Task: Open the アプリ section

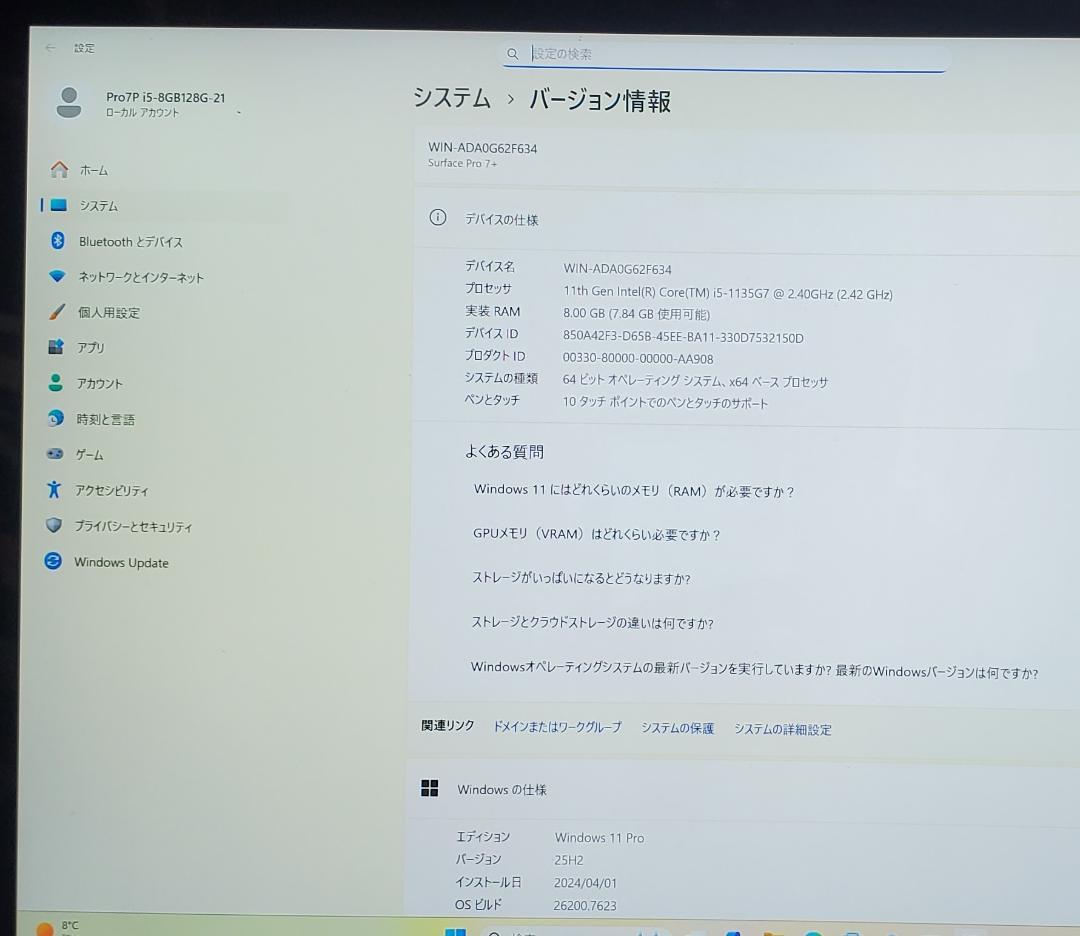Action: [90, 347]
